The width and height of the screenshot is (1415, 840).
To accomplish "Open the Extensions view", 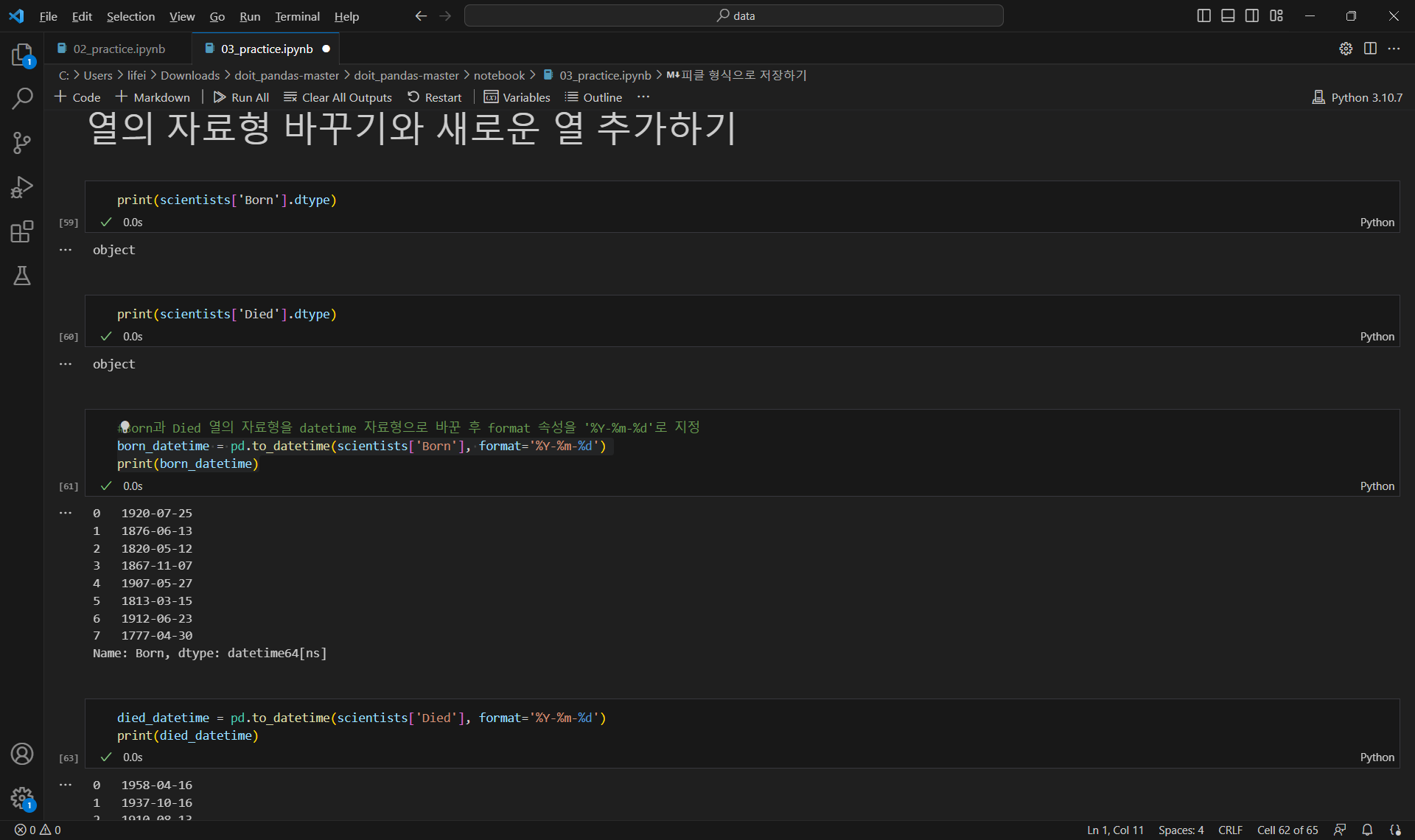I will [x=22, y=231].
